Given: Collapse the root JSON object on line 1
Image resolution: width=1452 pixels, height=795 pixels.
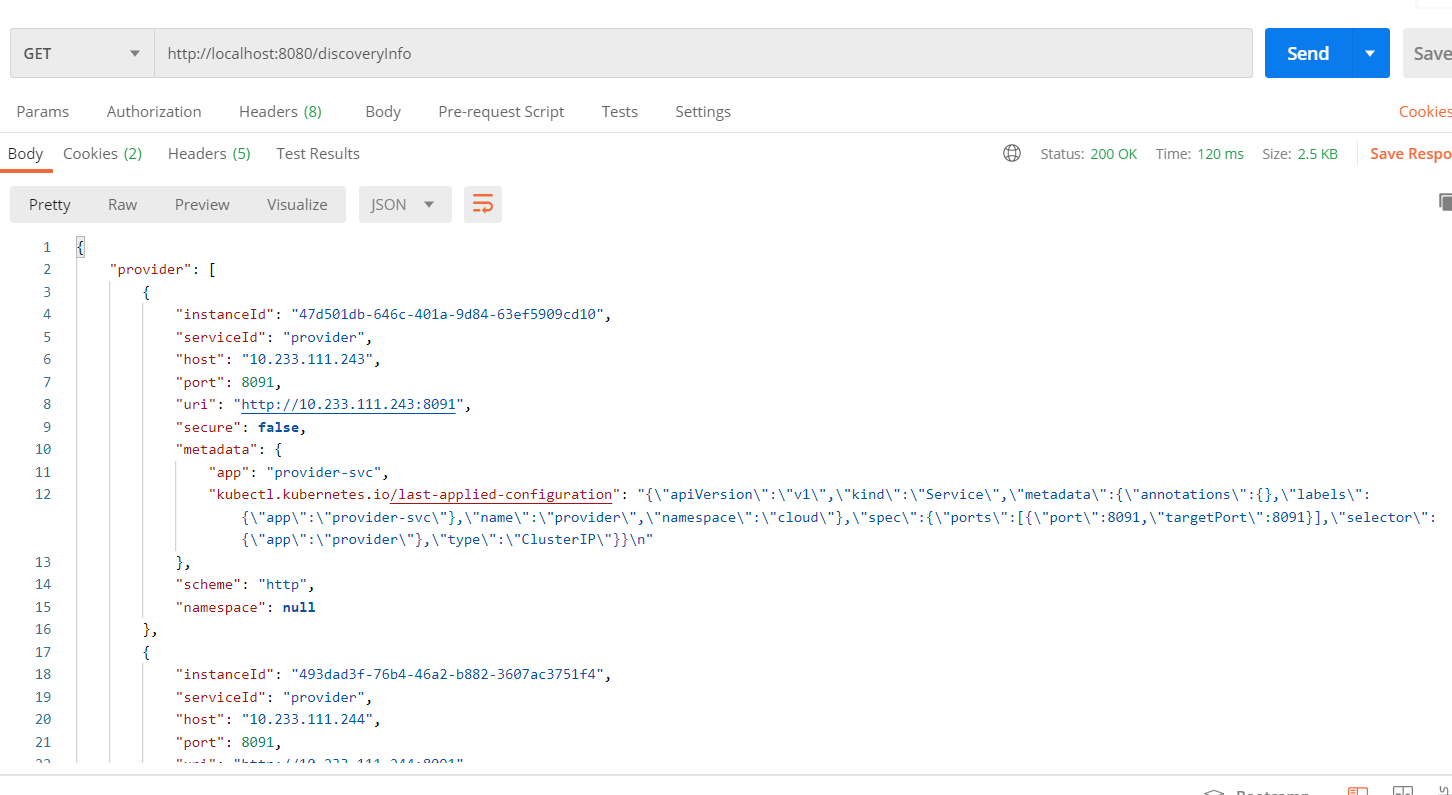Looking at the screenshot, I should [81, 247].
